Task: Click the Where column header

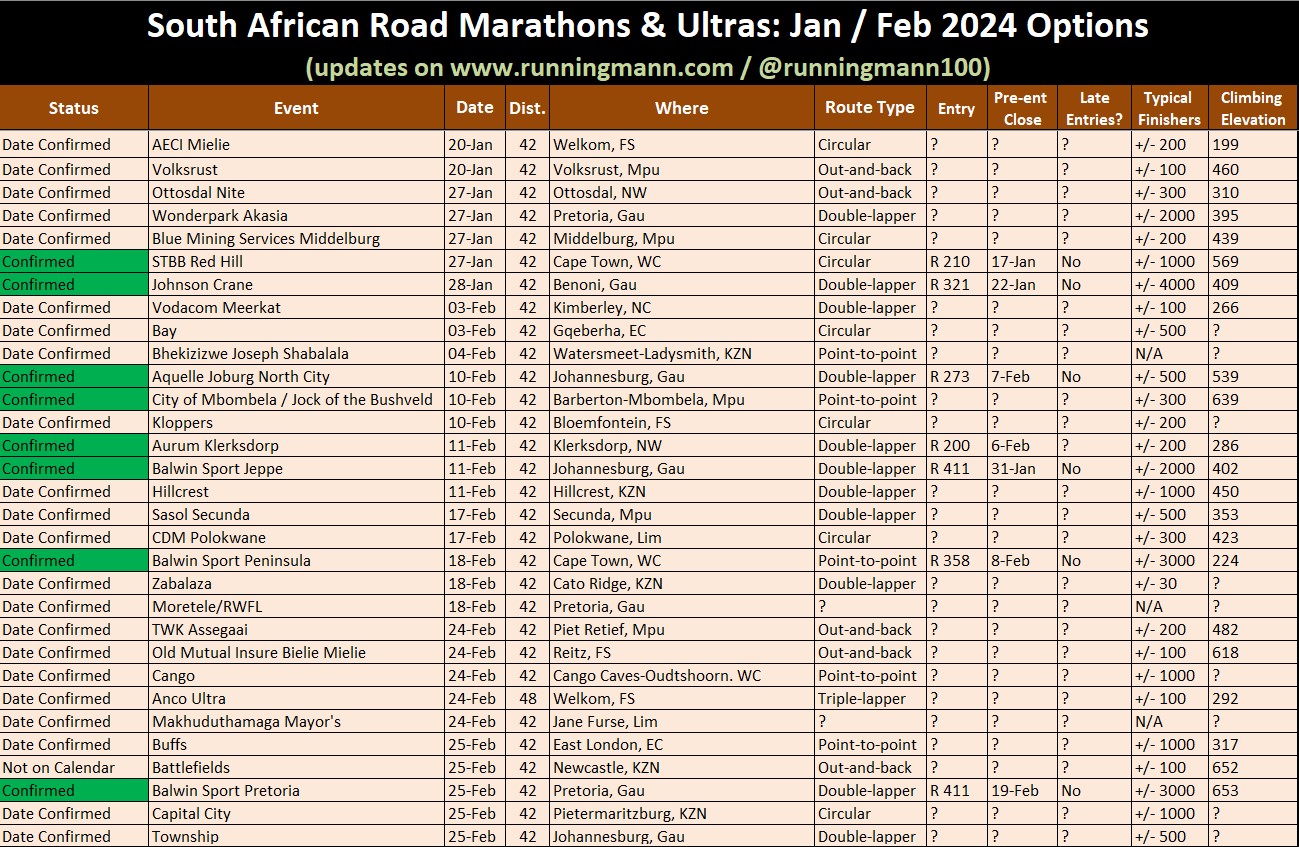Action: pyautogui.click(x=682, y=108)
